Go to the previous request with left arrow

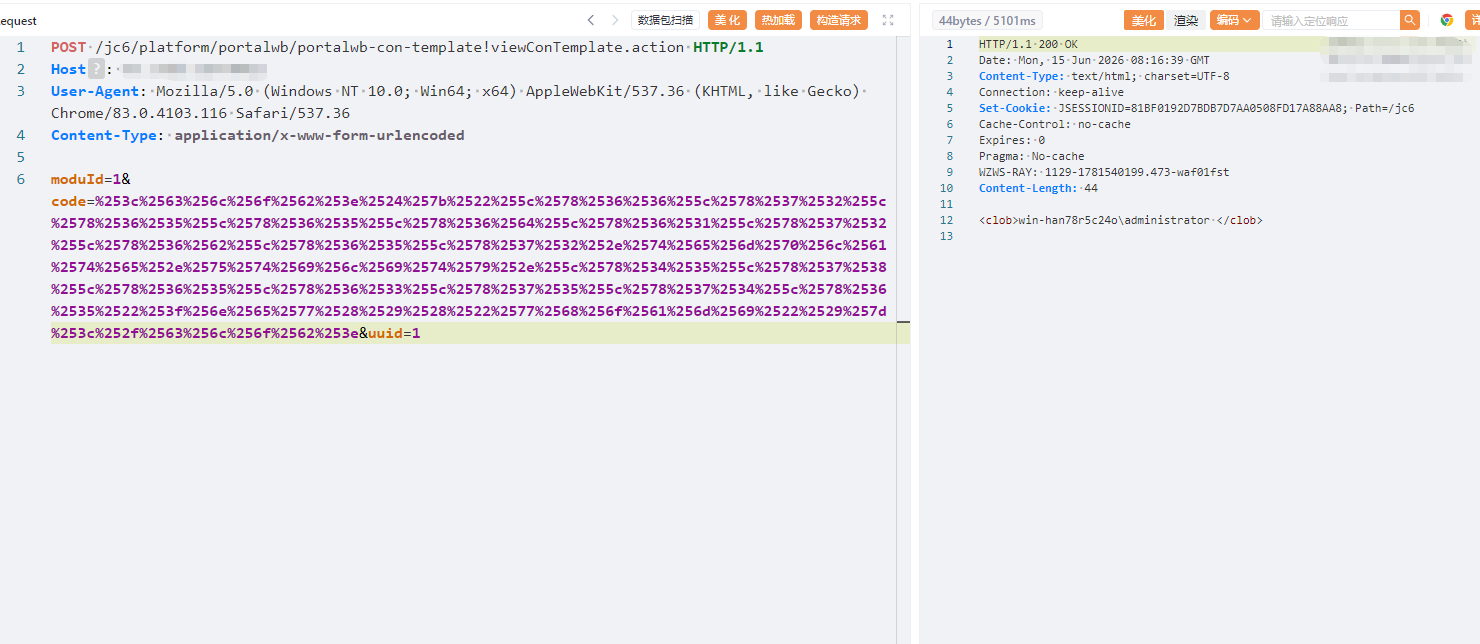point(591,20)
